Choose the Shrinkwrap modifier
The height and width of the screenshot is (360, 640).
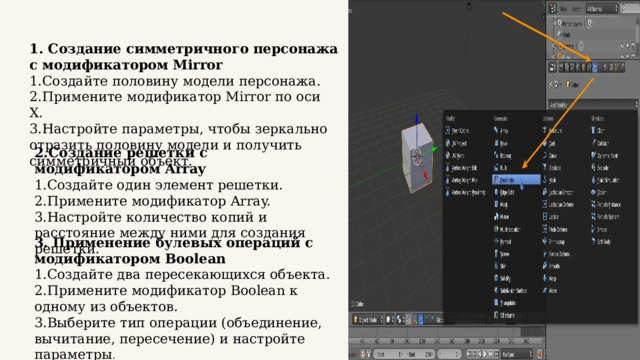point(553,242)
